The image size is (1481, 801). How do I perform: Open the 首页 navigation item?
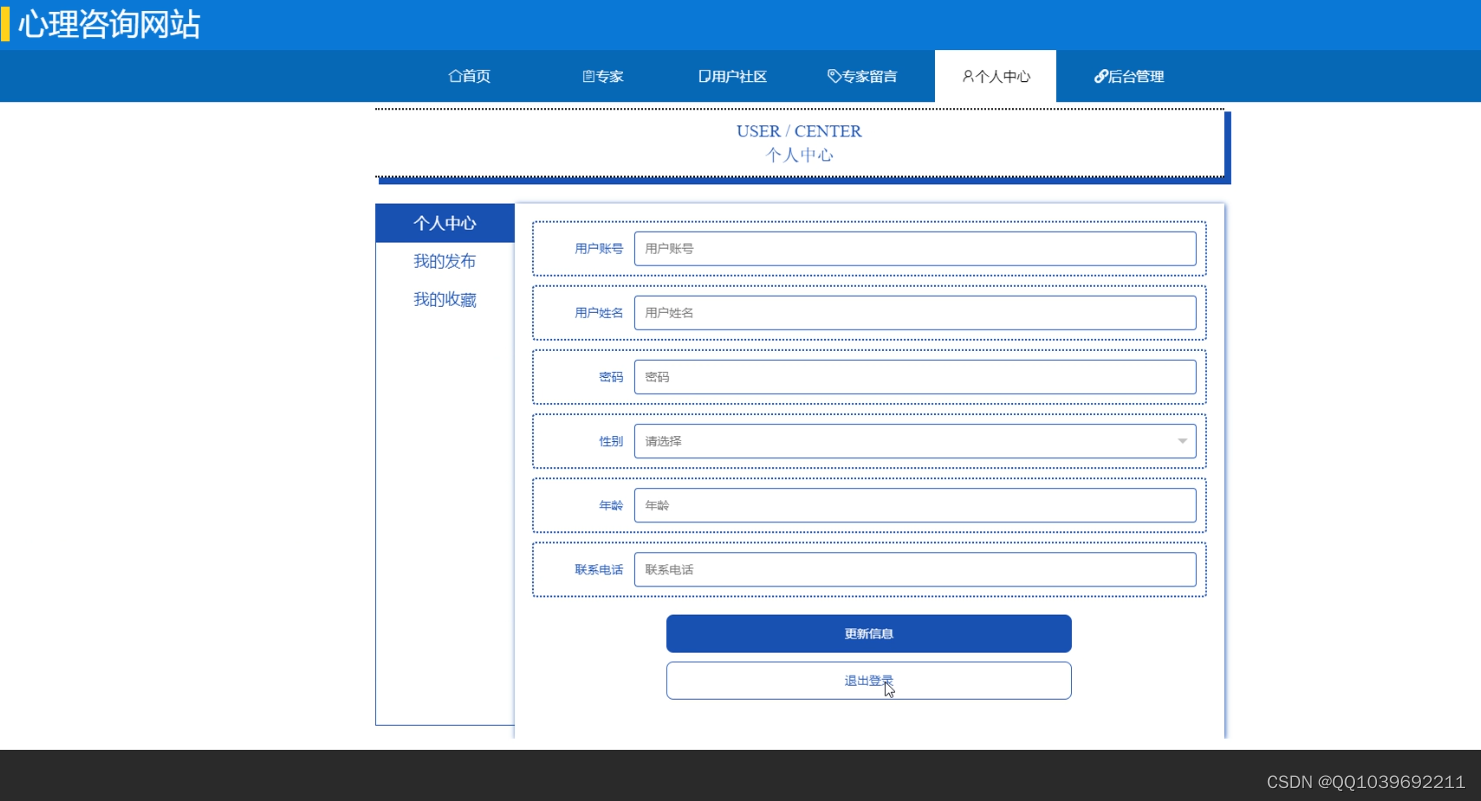pos(470,76)
